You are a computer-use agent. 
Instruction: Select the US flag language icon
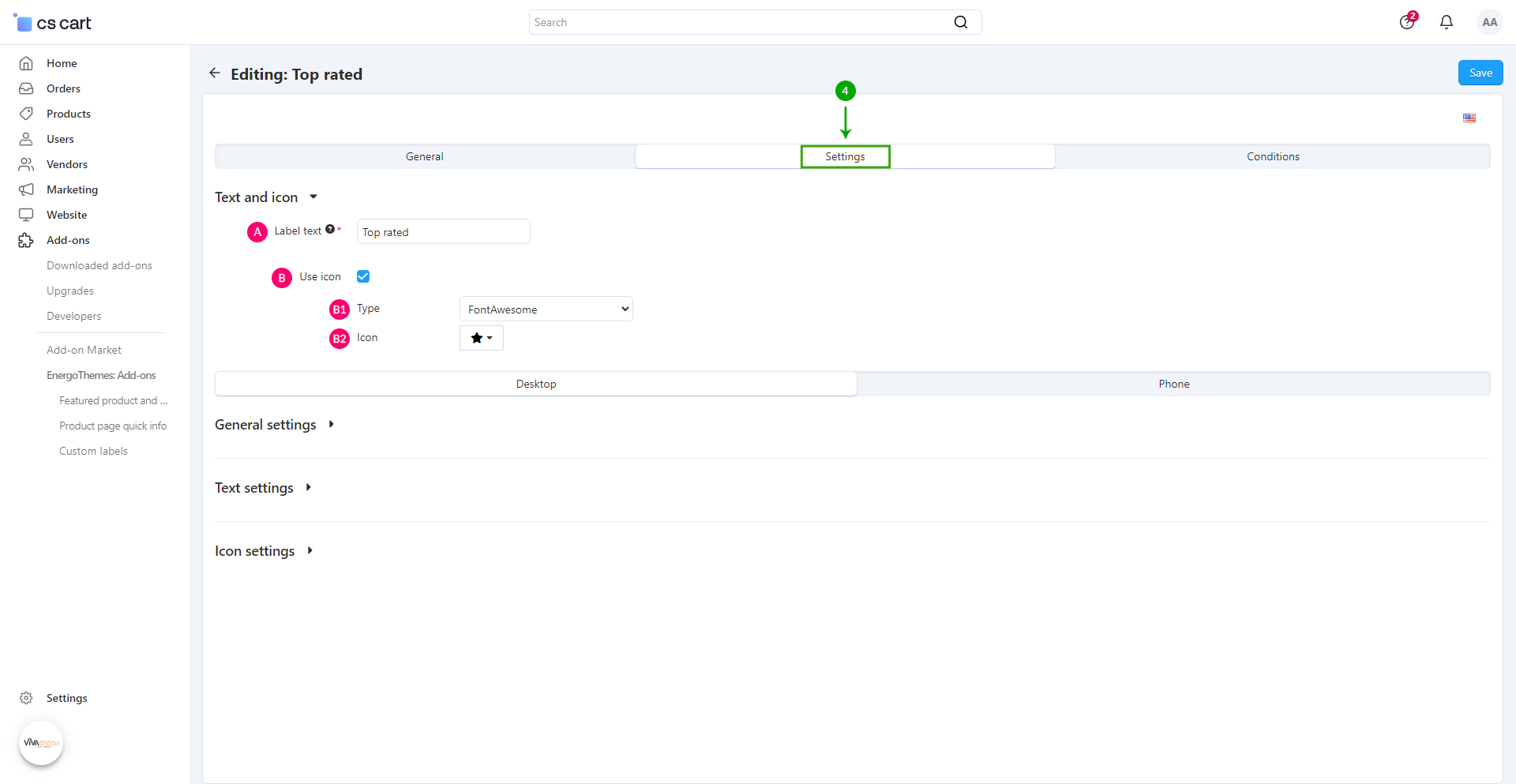point(1469,118)
